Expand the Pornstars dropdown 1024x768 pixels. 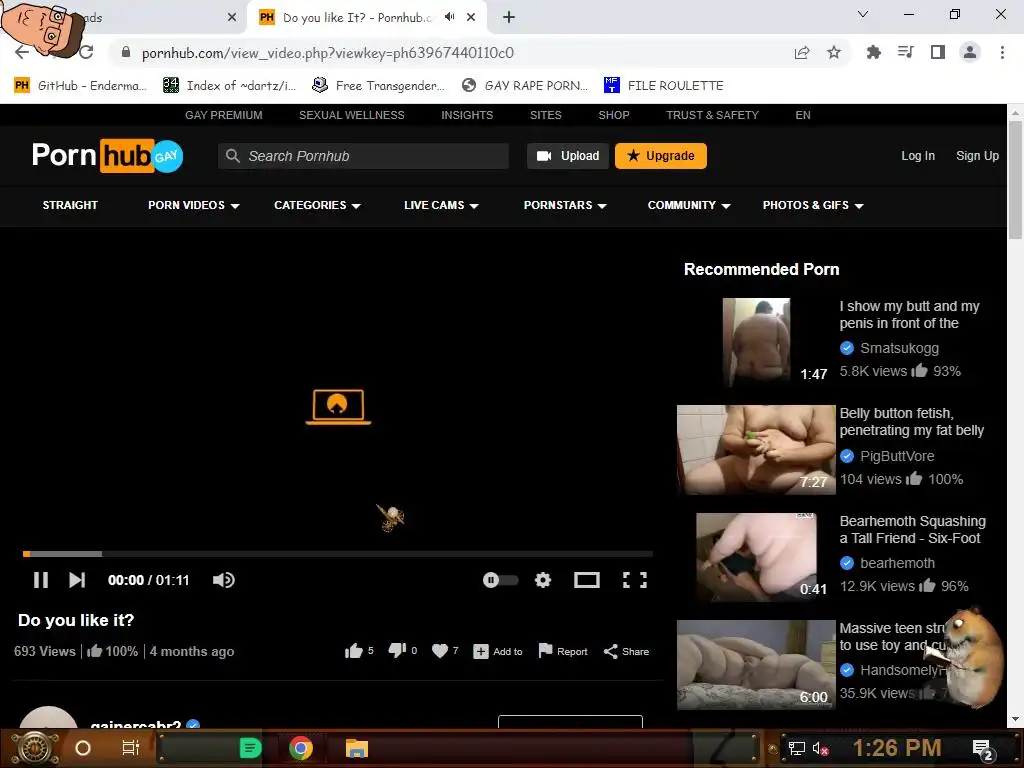(565, 205)
